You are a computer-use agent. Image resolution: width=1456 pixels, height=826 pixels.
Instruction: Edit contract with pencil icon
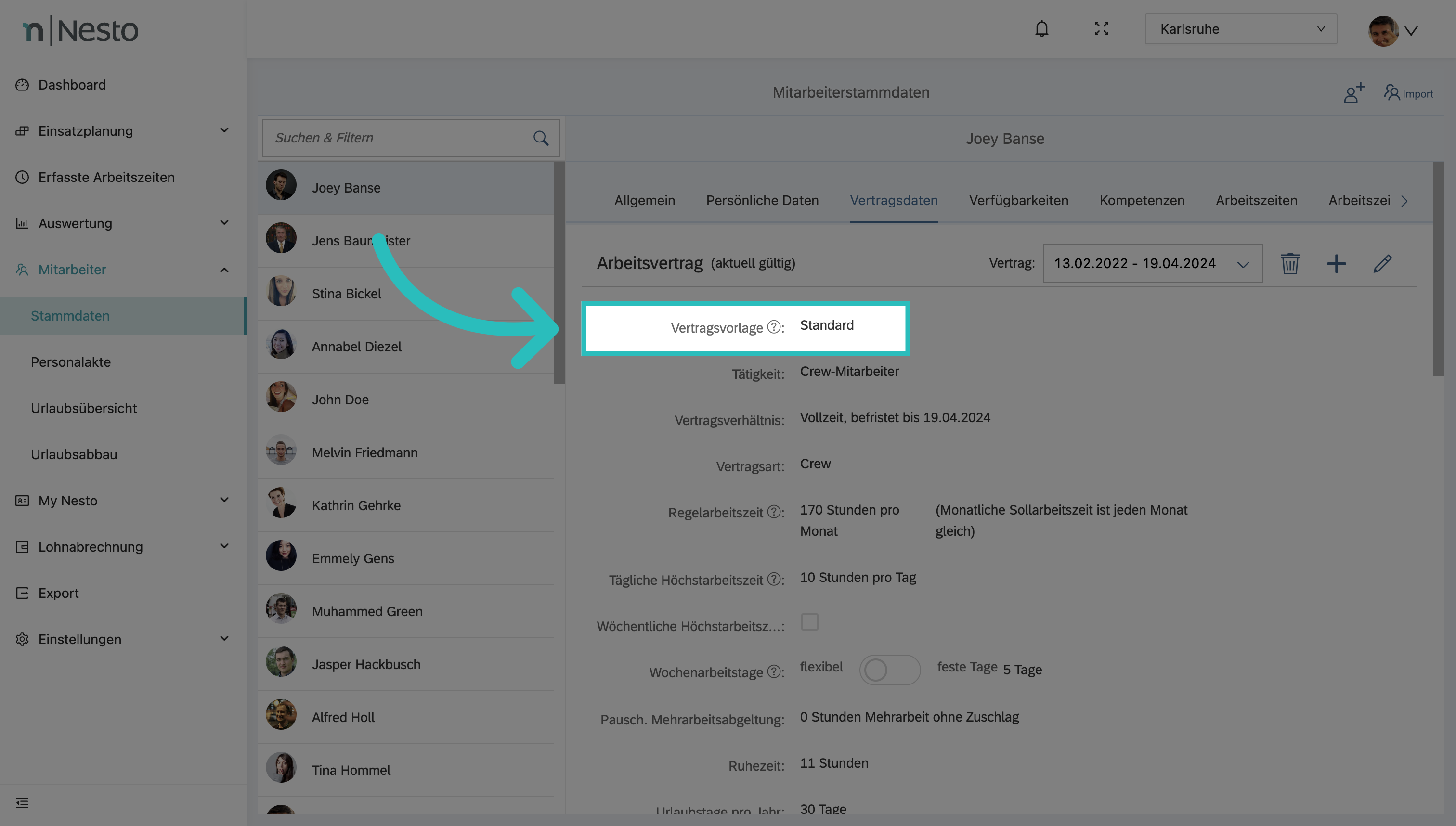click(1382, 264)
